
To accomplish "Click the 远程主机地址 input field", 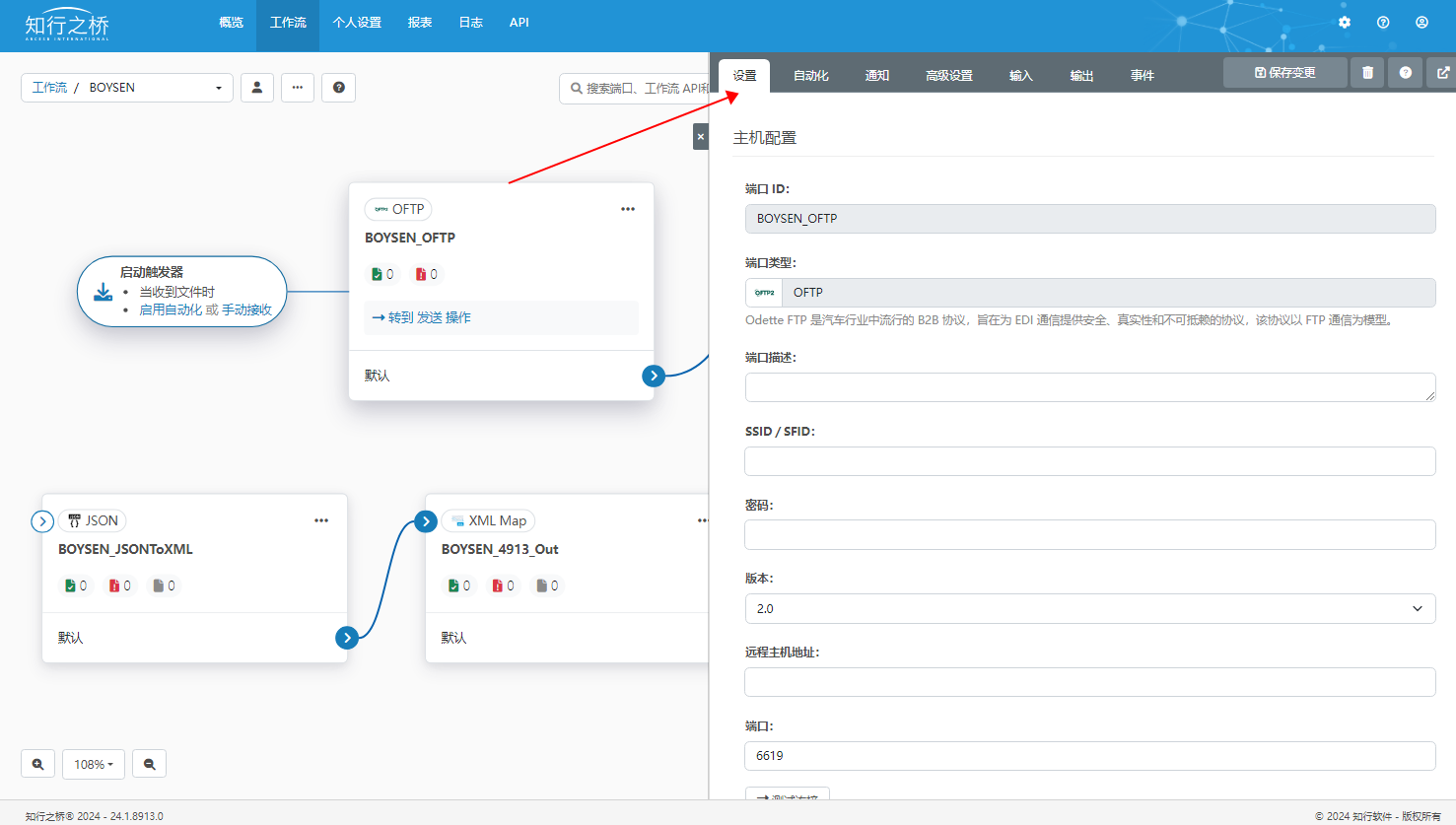I will [1089, 682].
